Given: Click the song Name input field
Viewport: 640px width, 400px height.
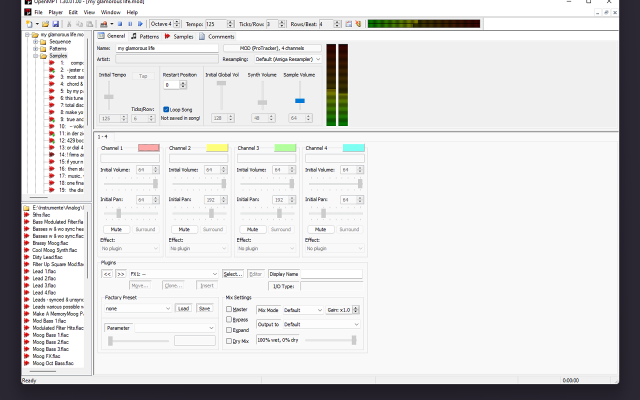Looking at the screenshot, I should [x=167, y=48].
